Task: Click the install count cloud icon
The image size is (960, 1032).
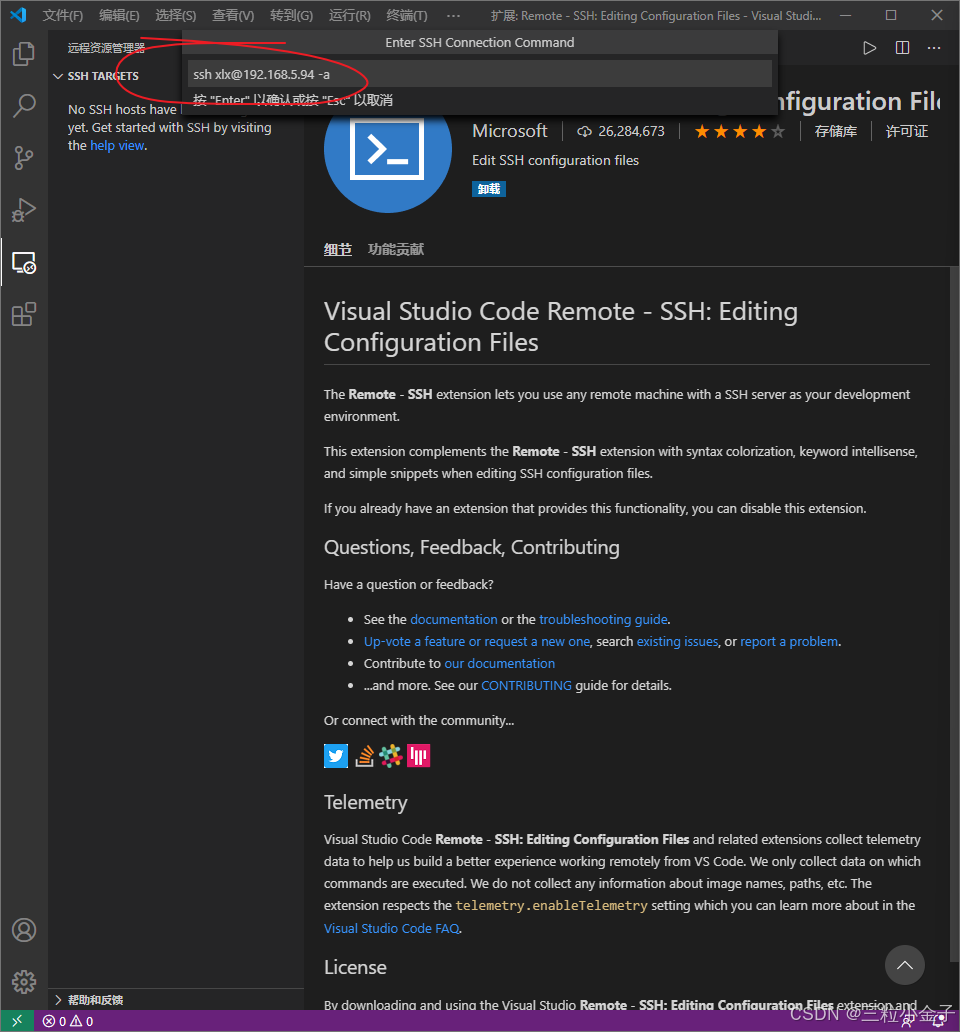Action: coord(584,132)
